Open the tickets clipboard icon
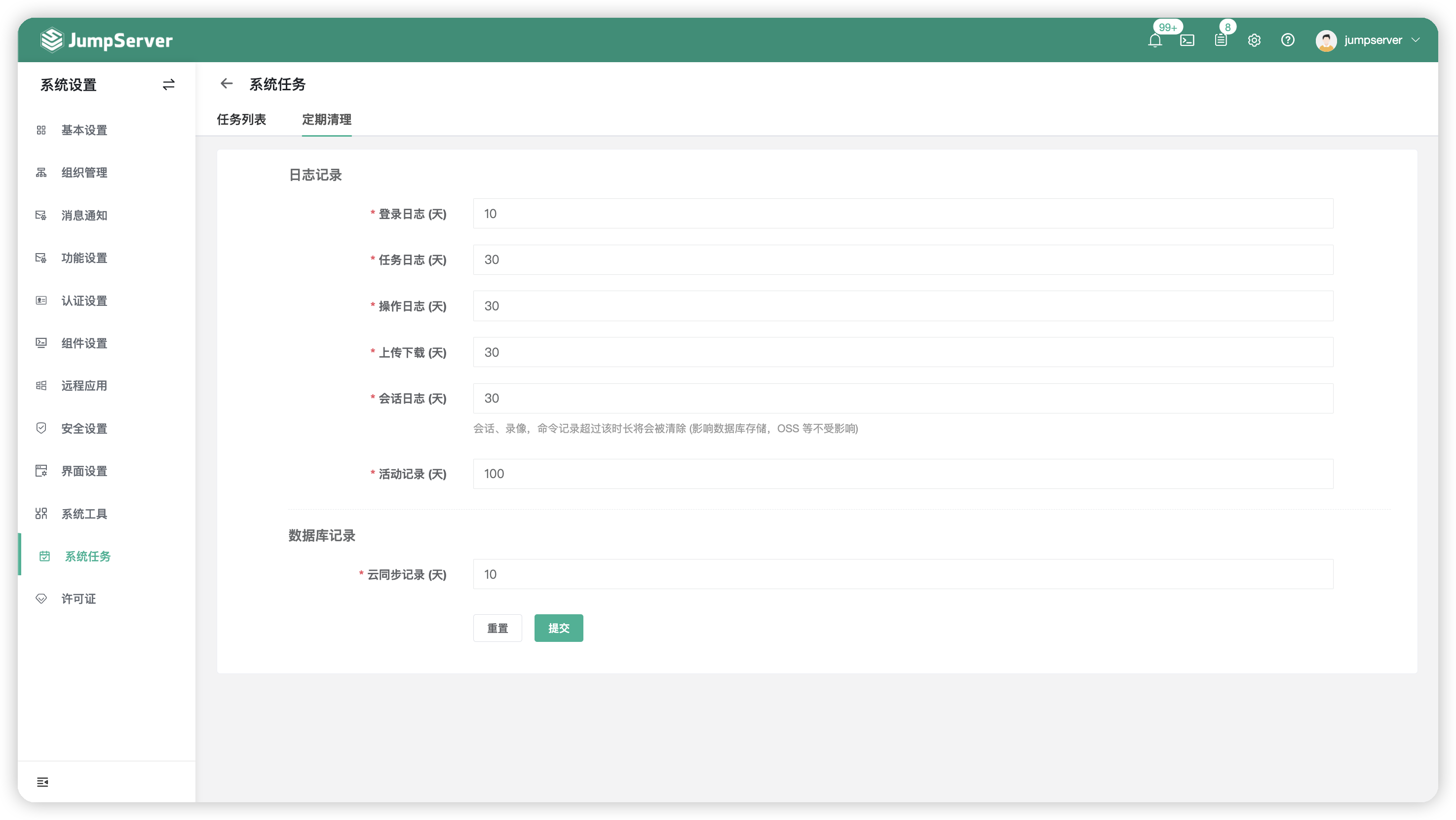The image size is (1456, 820). (1221, 40)
